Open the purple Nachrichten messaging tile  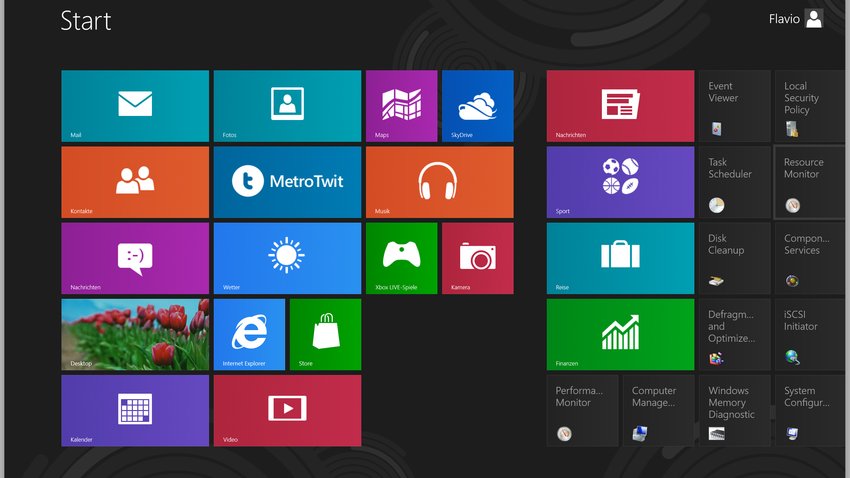135,259
